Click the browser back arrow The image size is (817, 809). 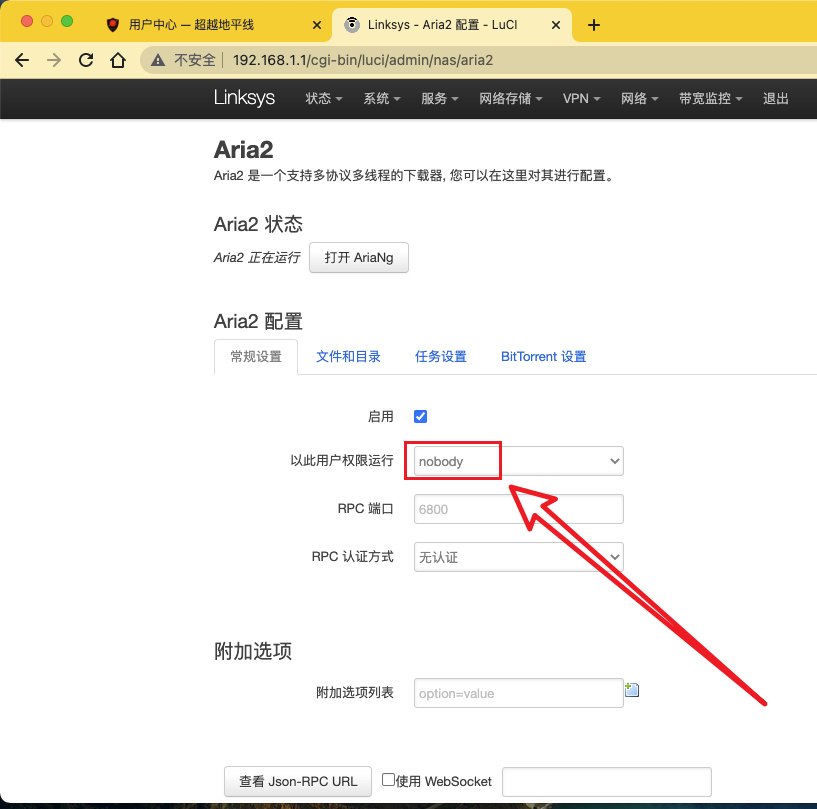pos(22,60)
